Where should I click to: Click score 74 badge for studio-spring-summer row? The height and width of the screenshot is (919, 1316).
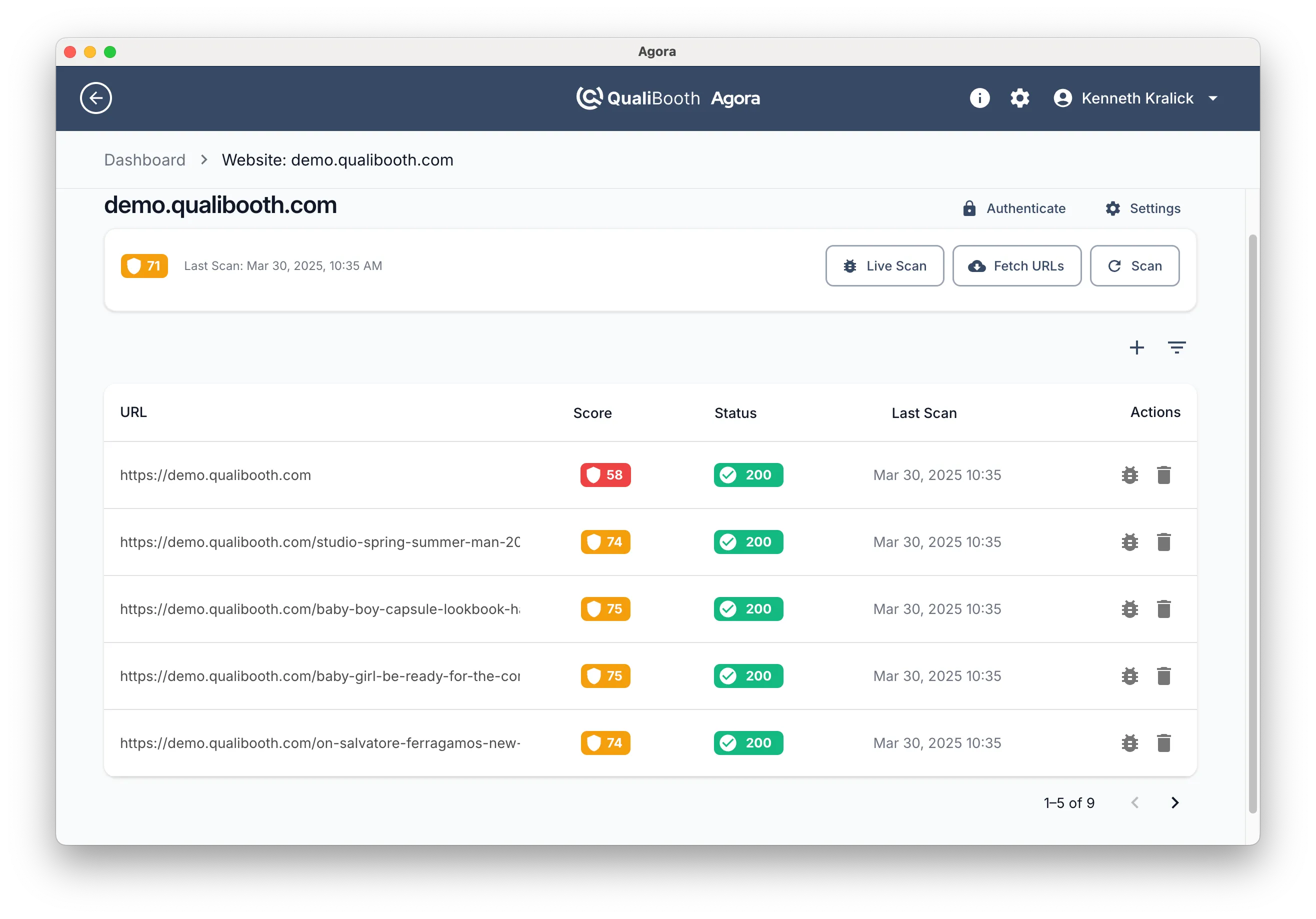coord(605,542)
